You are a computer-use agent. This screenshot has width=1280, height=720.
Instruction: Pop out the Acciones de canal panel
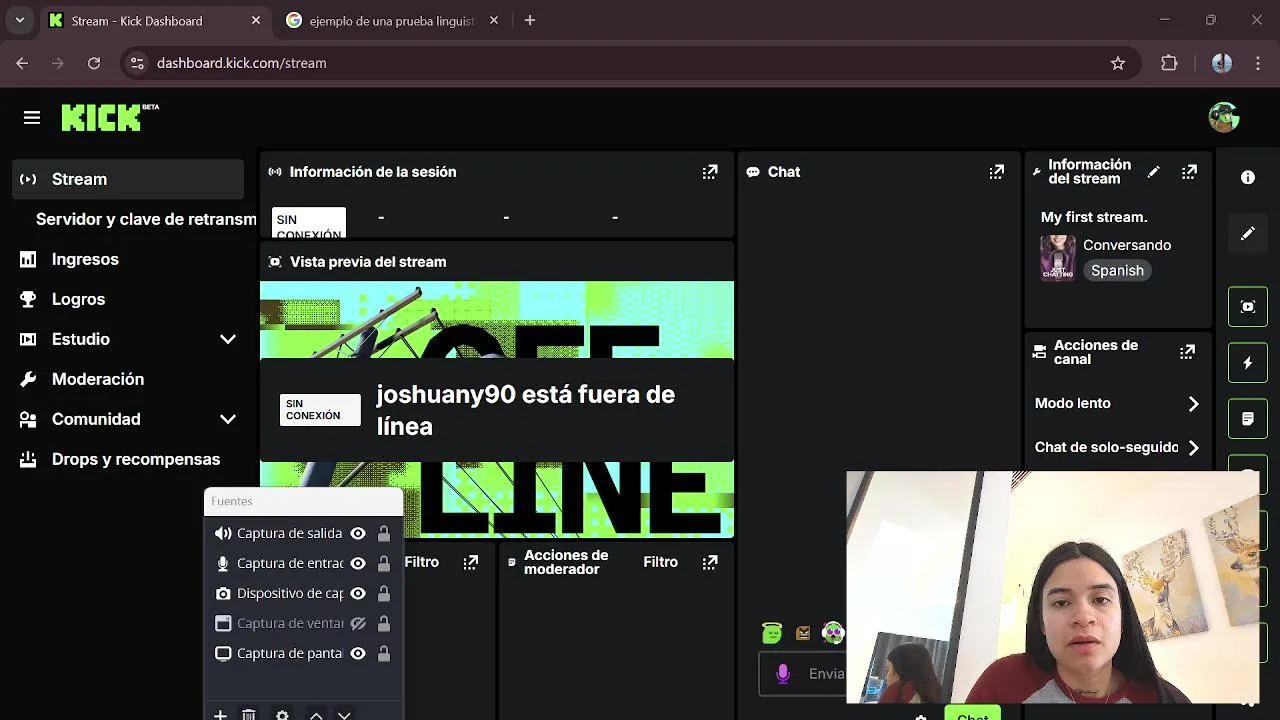[x=1187, y=352]
